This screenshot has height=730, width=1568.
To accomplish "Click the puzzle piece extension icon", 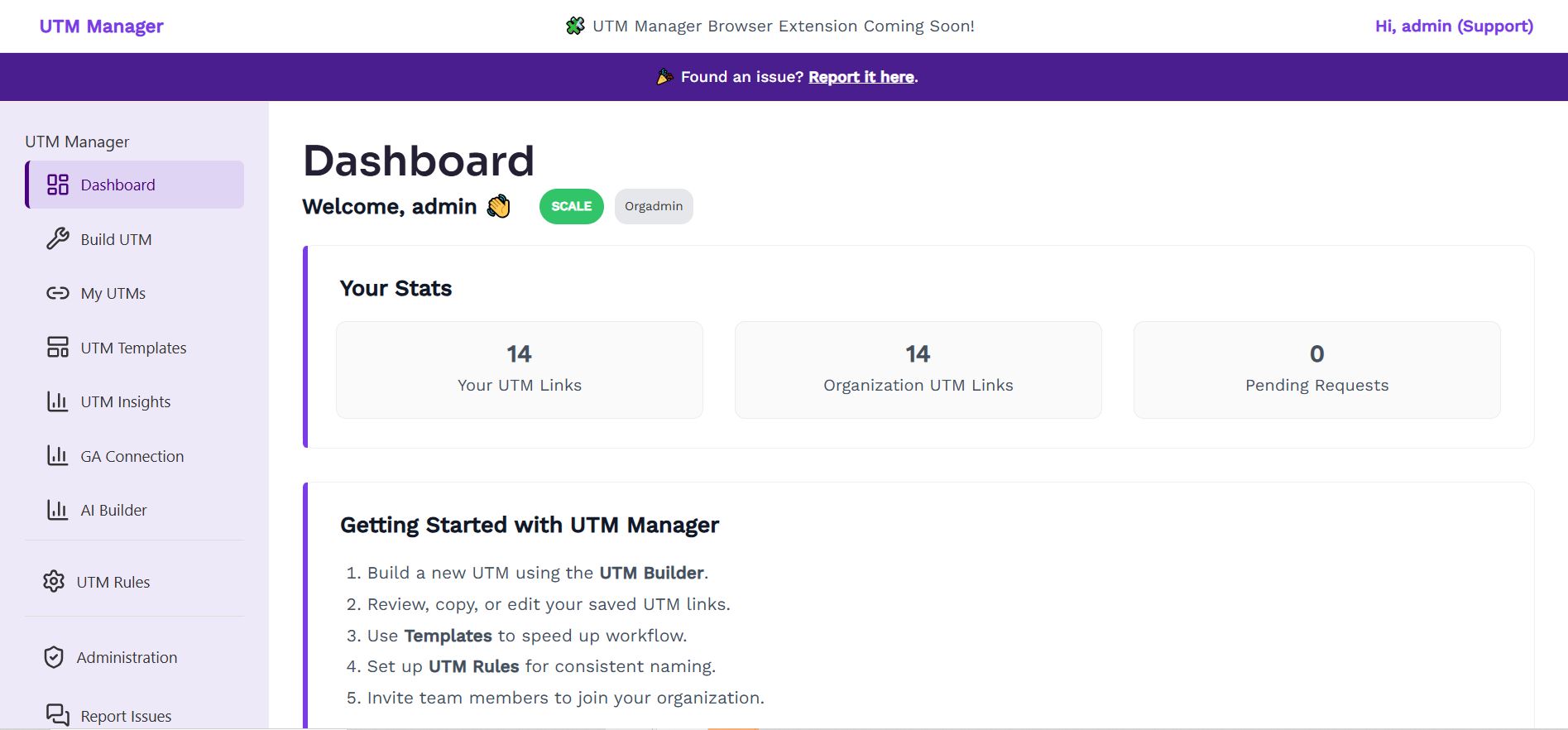I will coord(577,26).
